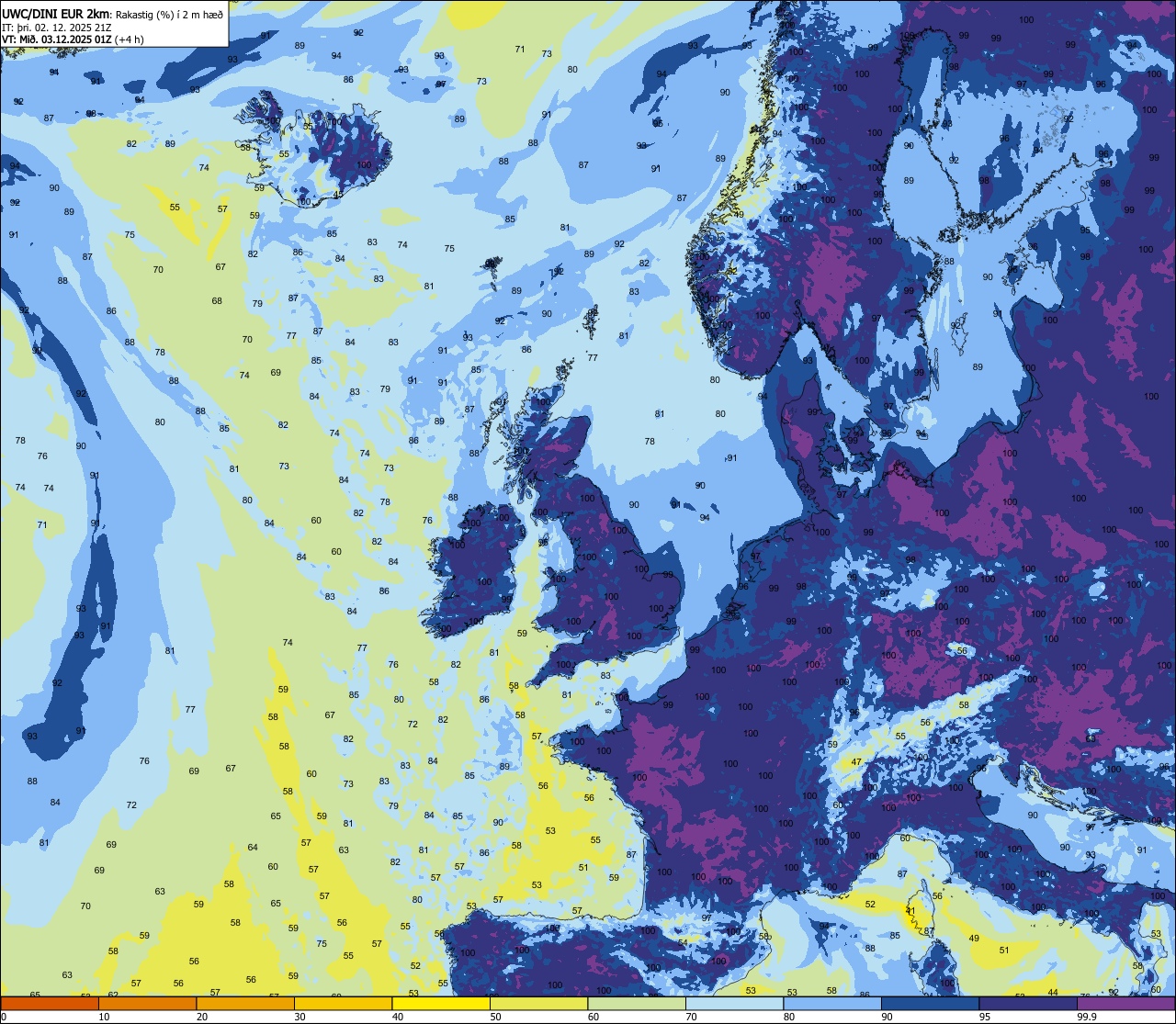Click the "UWC/DINI EUR 2km" title text
This screenshot has width=1176, height=1024.
pos(55,14)
